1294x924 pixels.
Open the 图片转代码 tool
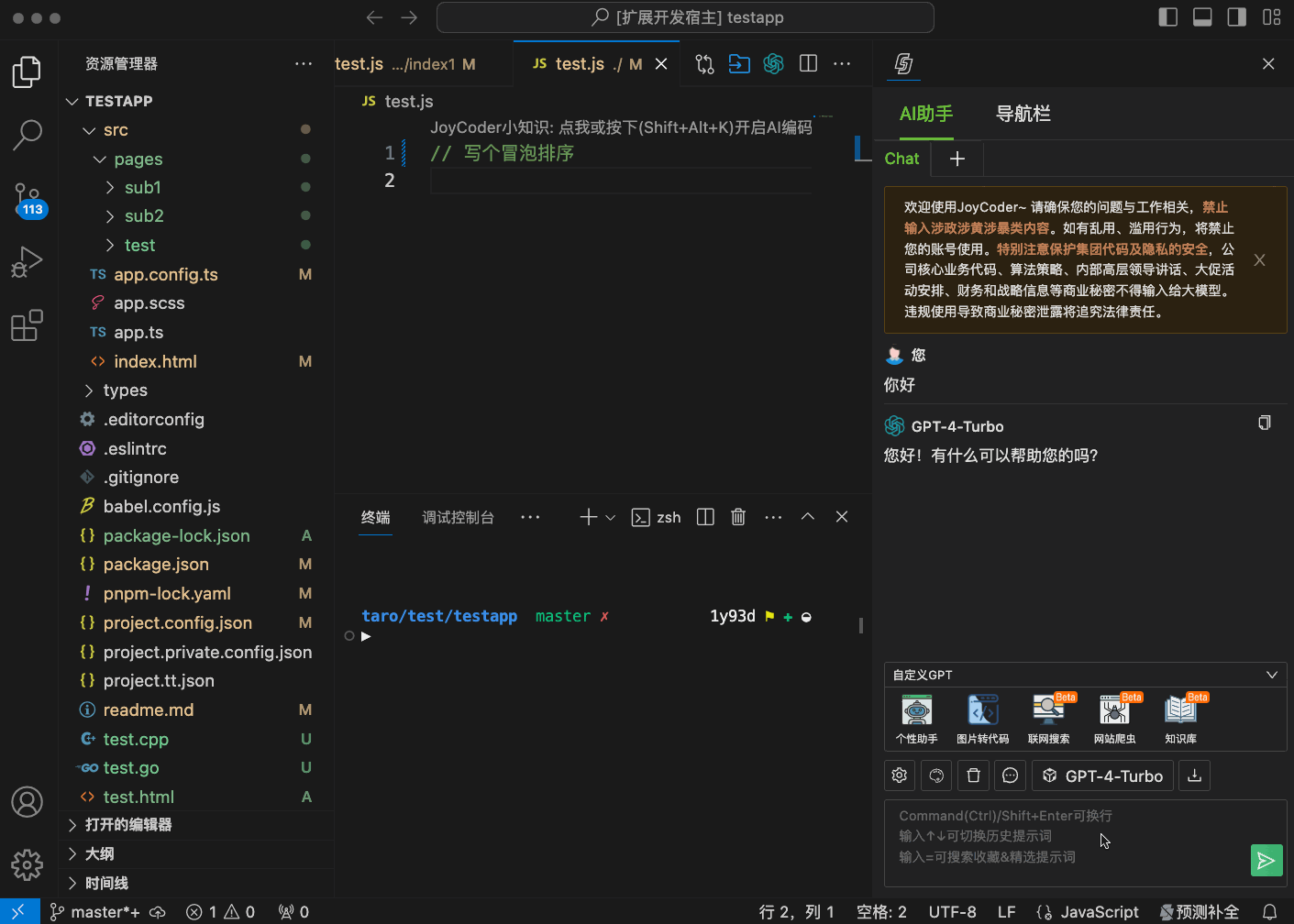tap(983, 719)
